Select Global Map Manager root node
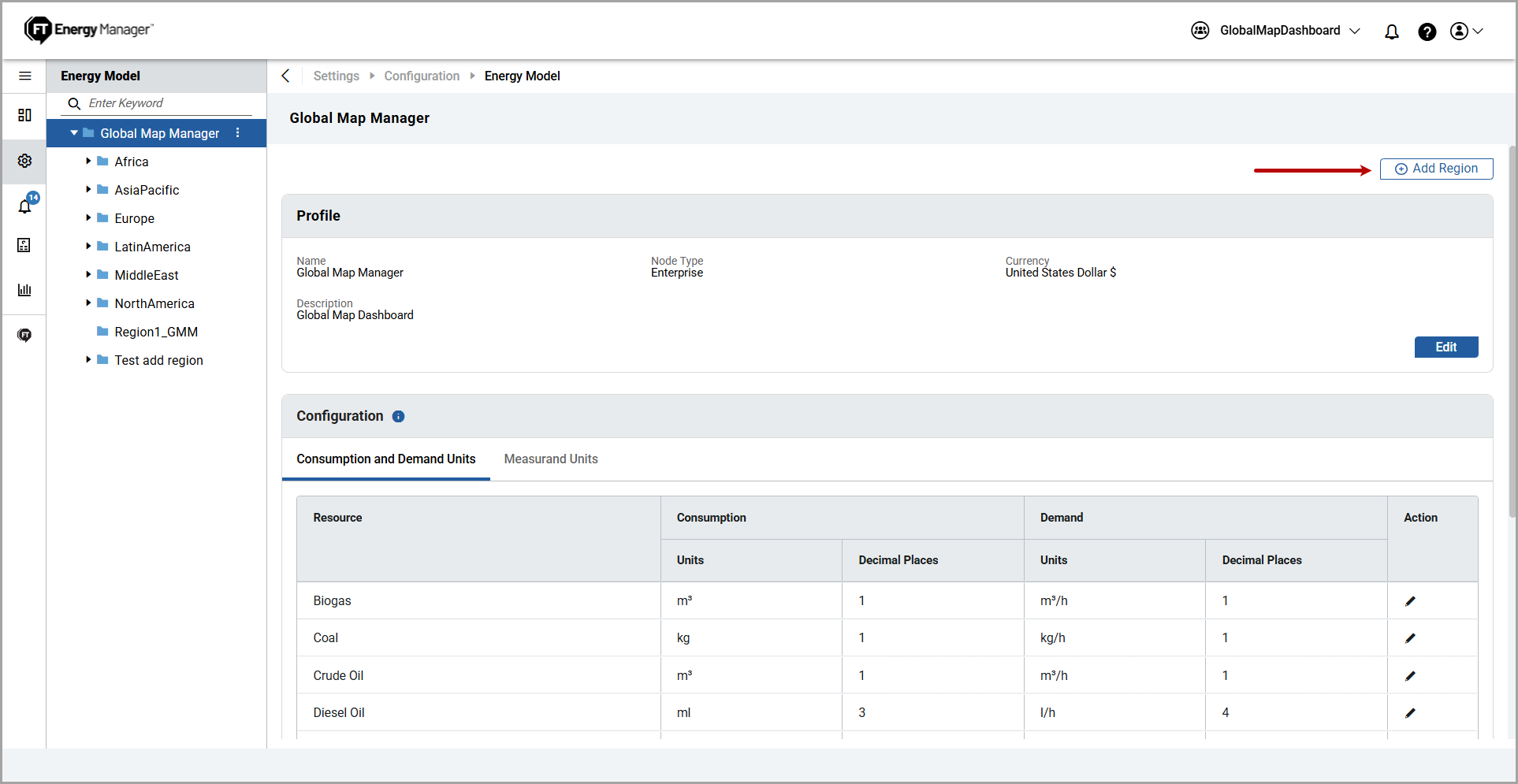Screen dimensions: 1518x784 [x=159, y=133]
